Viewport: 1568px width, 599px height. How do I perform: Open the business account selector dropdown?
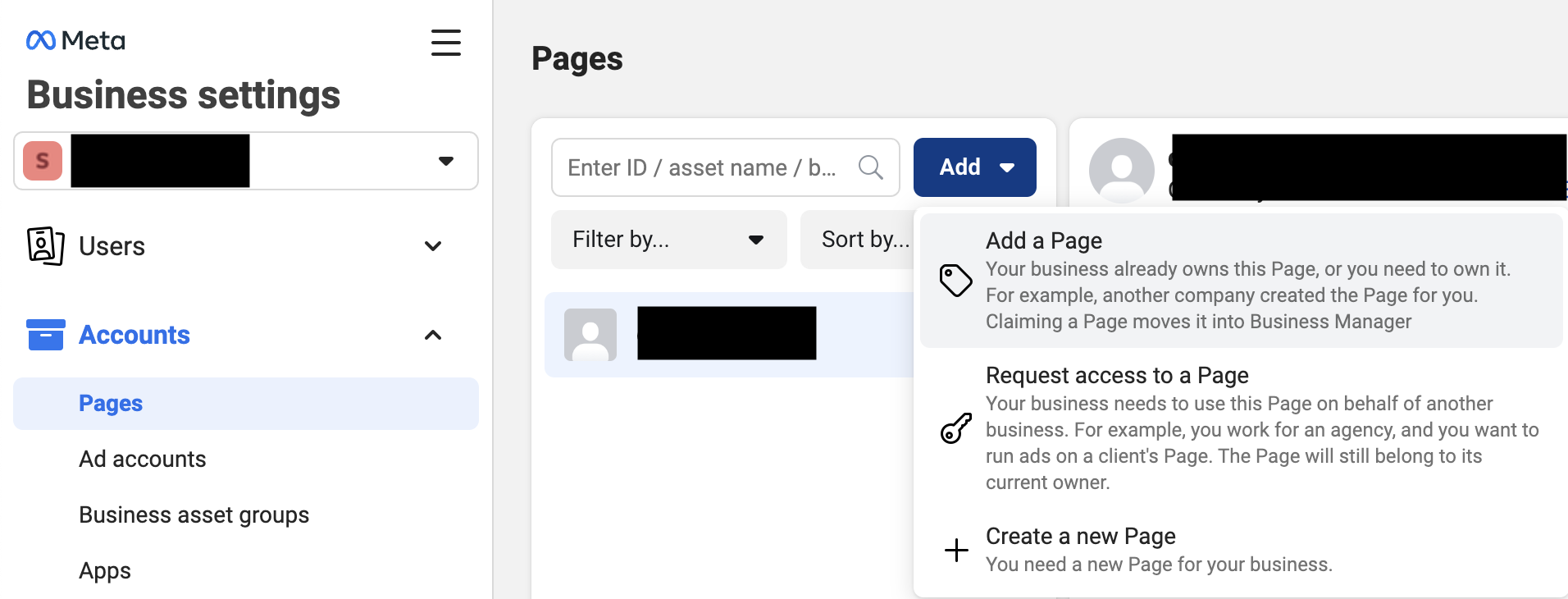point(445,161)
